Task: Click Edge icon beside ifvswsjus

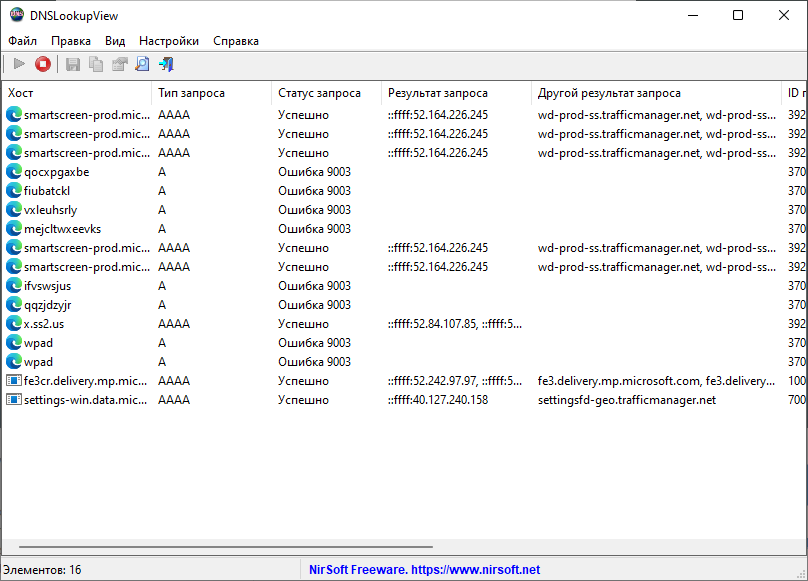Action: click(x=14, y=286)
